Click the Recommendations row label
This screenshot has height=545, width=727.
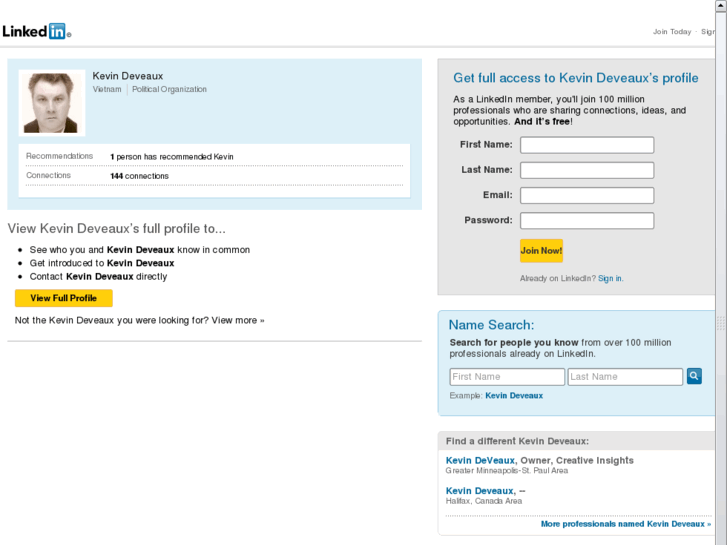coord(59,156)
